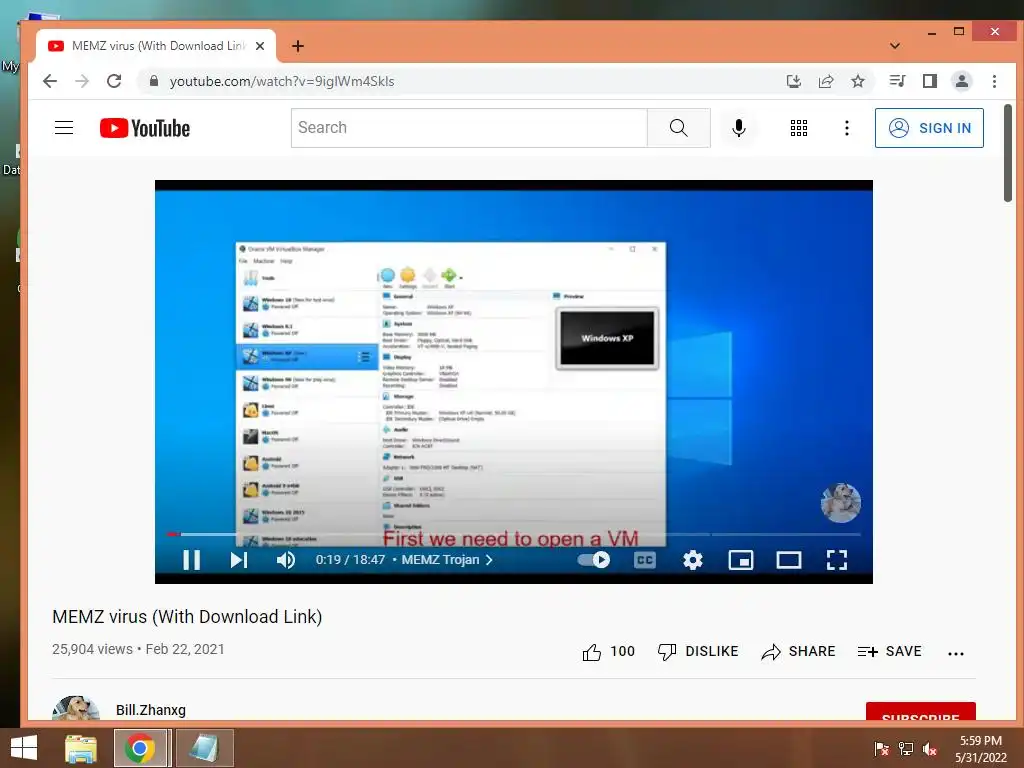Open Chrome side panel
Viewport: 1024px width, 768px height.
[x=930, y=81]
